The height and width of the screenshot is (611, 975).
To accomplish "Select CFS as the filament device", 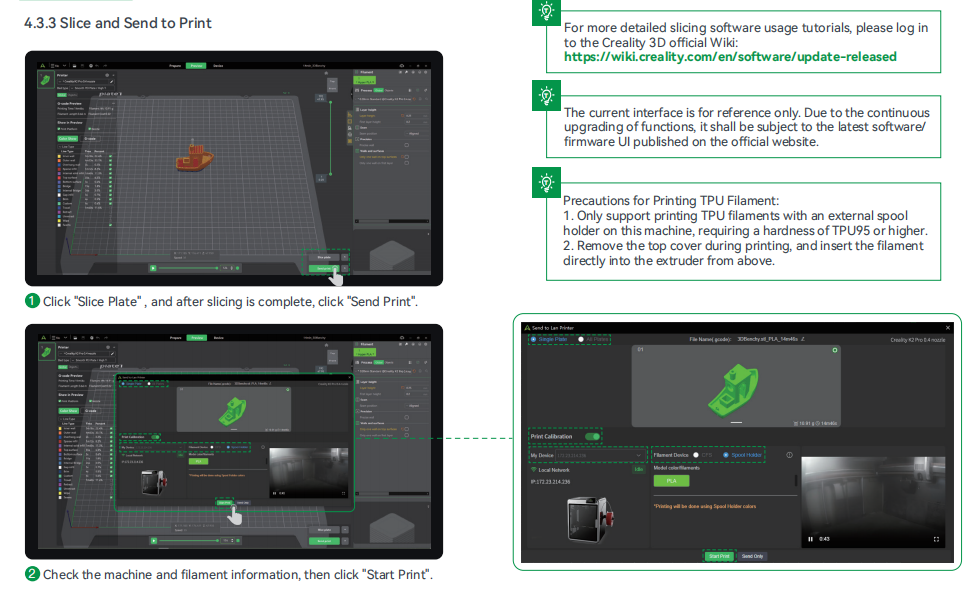I will pyautogui.click(x=695, y=455).
